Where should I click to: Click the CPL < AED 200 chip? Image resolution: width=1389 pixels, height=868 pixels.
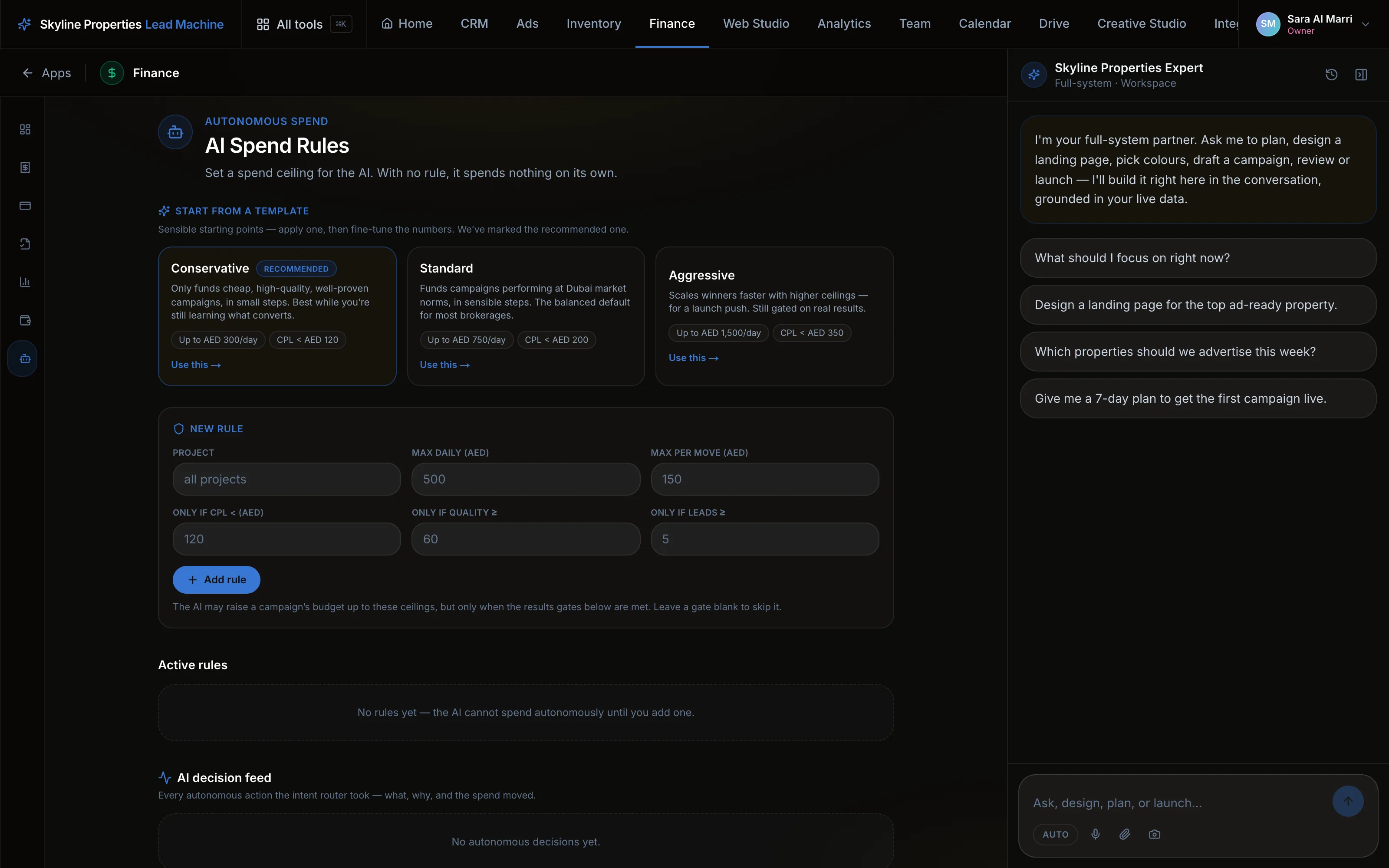(x=556, y=340)
